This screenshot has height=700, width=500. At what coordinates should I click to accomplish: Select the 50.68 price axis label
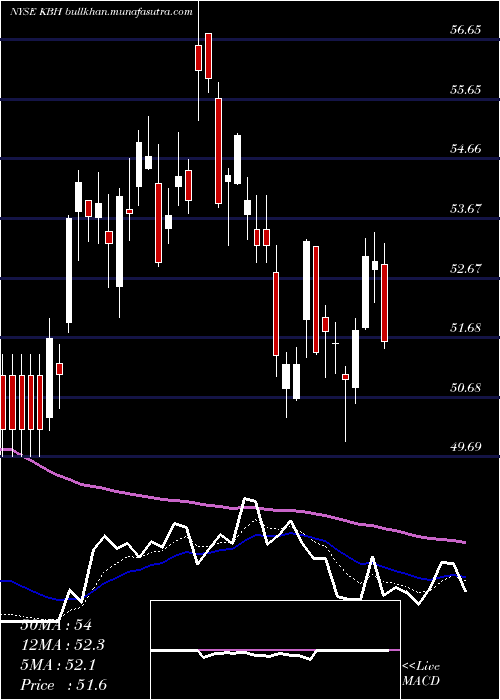coord(466,387)
